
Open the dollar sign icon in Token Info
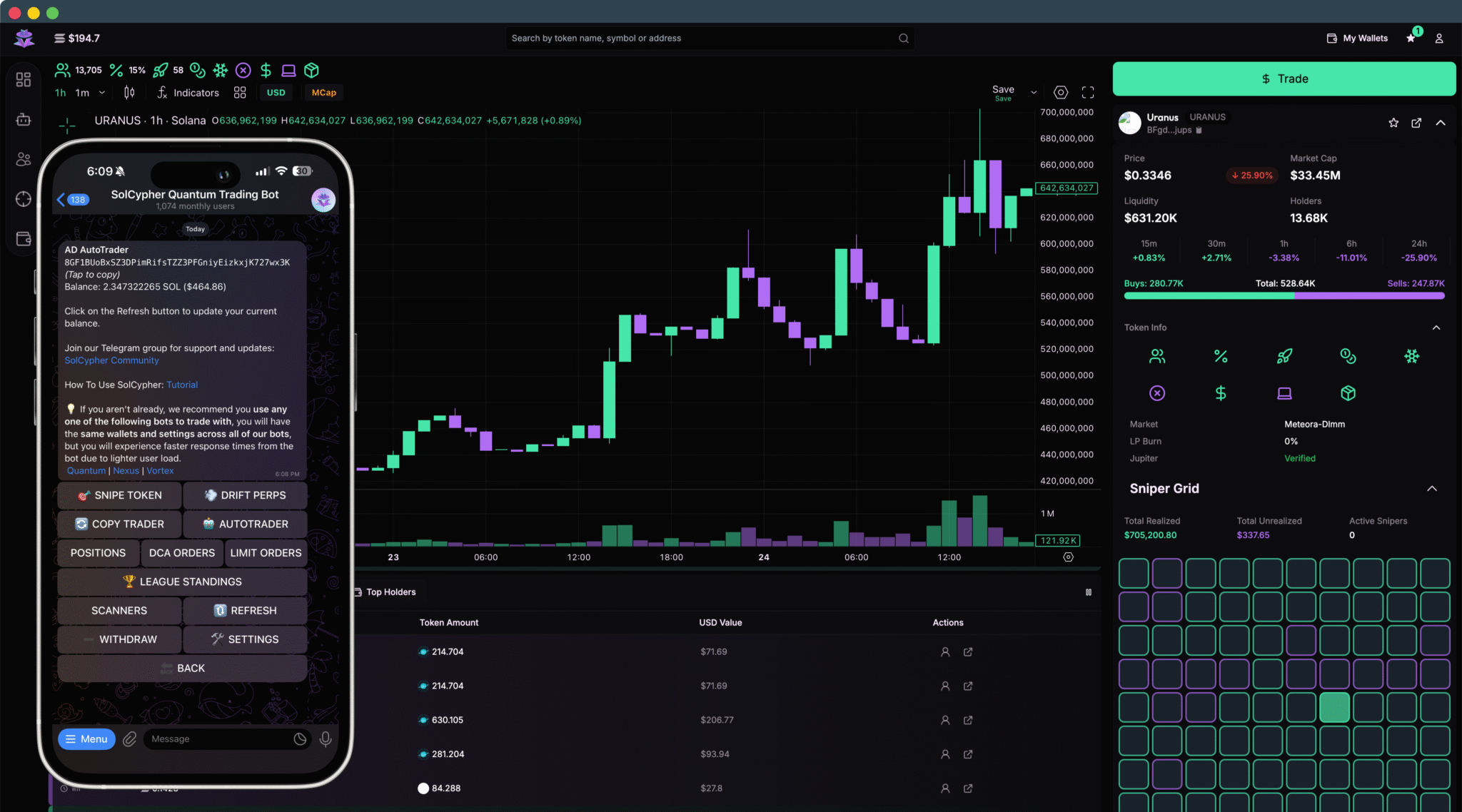pyautogui.click(x=1221, y=392)
